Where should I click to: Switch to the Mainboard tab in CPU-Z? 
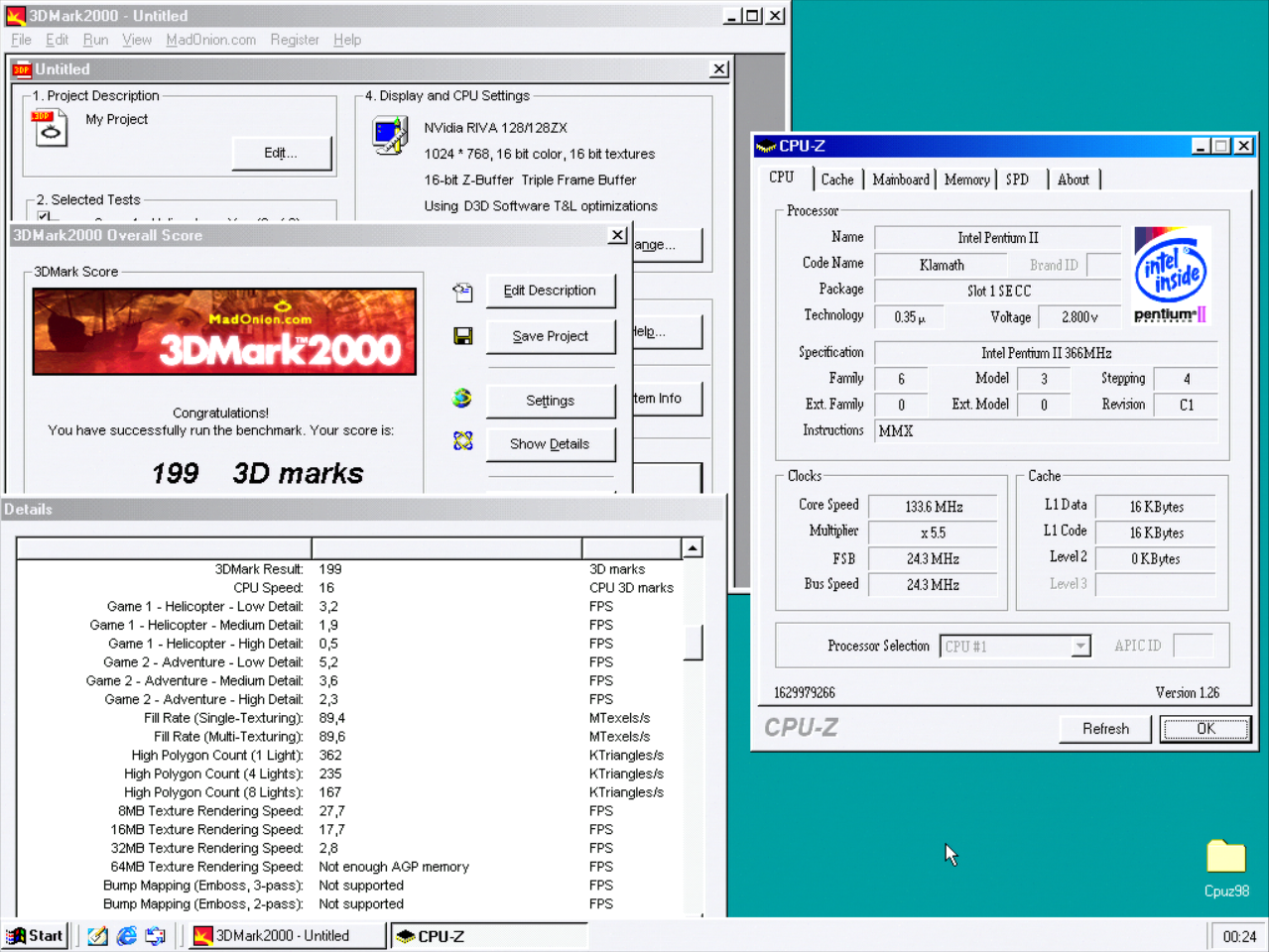click(x=901, y=179)
